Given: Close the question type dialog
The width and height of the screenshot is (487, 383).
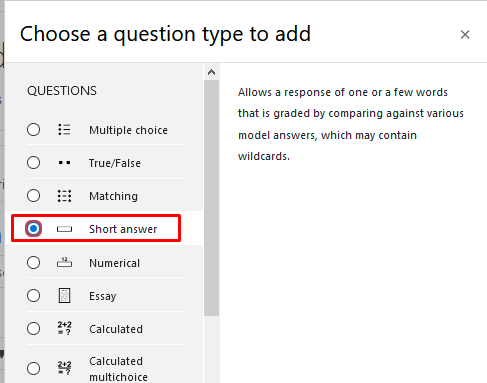Looking at the screenshot, I should 465,34.
